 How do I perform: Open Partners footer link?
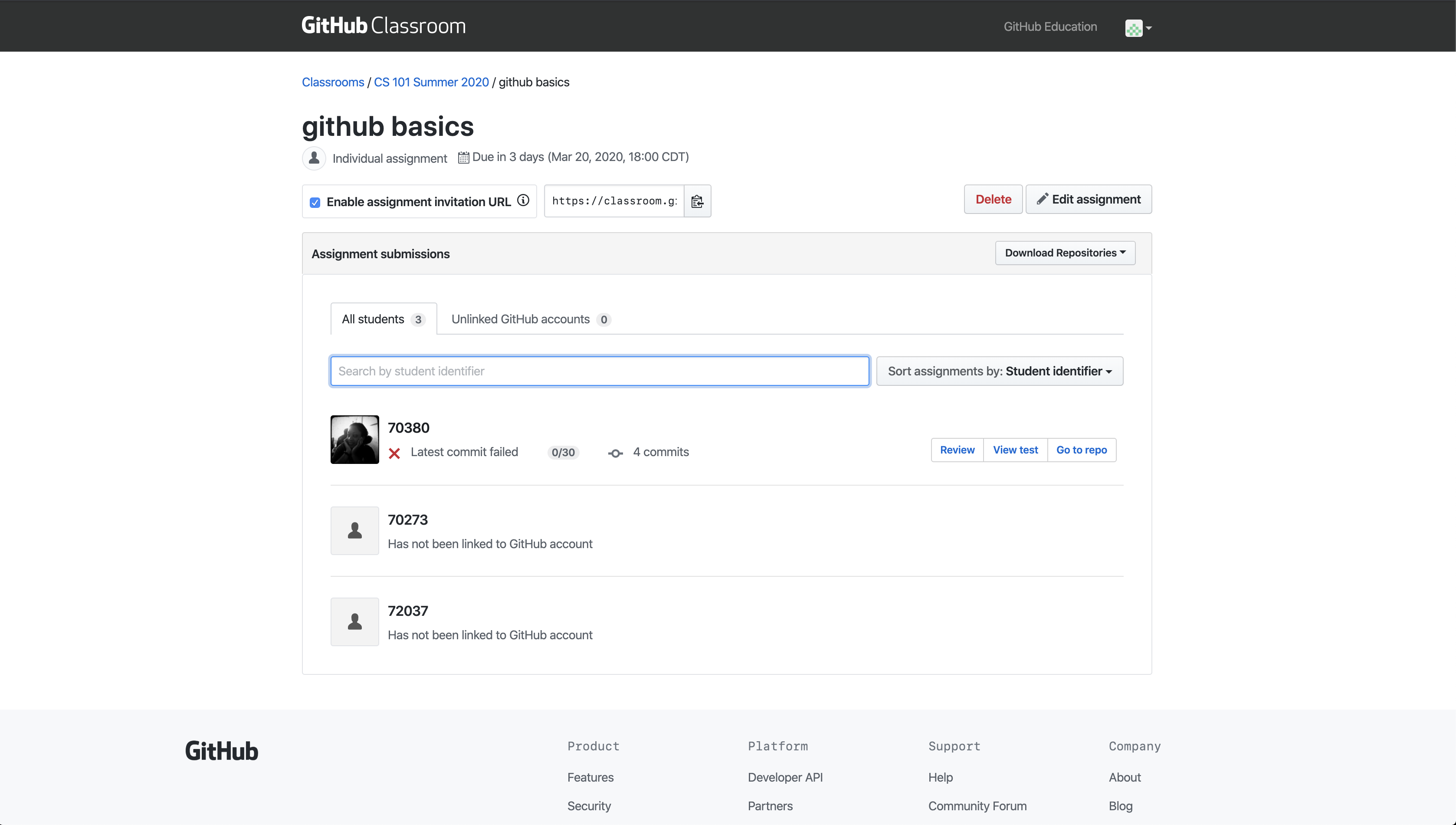pos(770,806)
